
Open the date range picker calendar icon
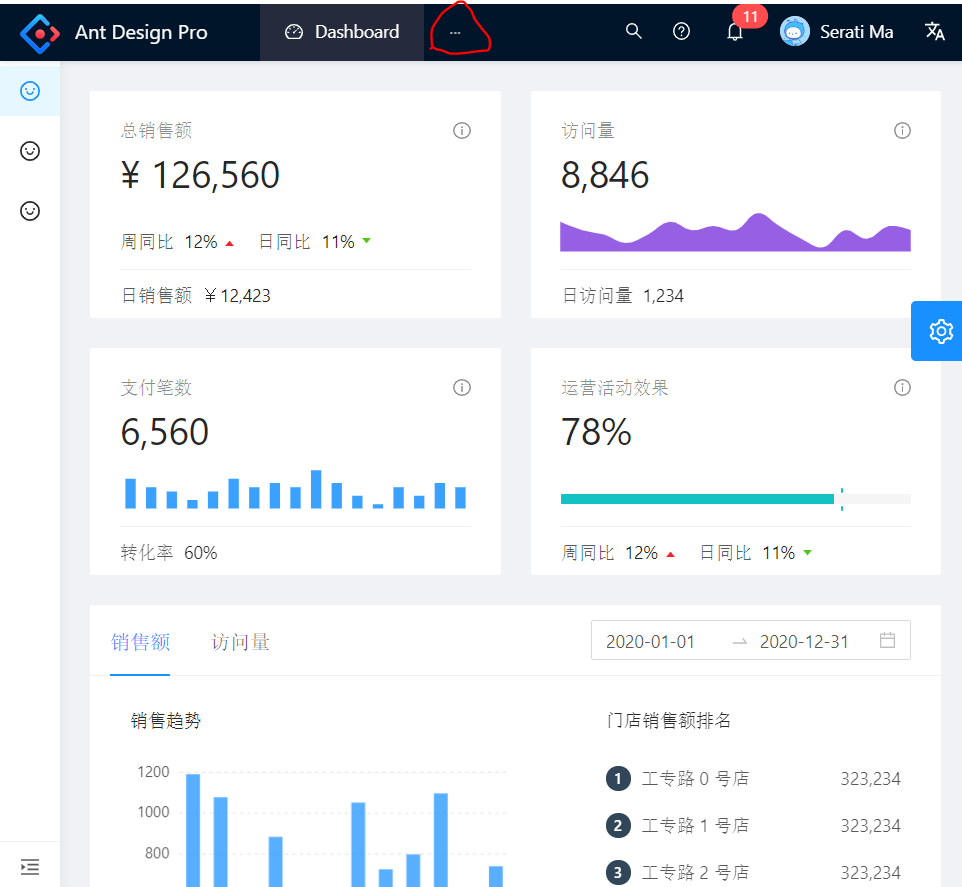coord(887,640)
